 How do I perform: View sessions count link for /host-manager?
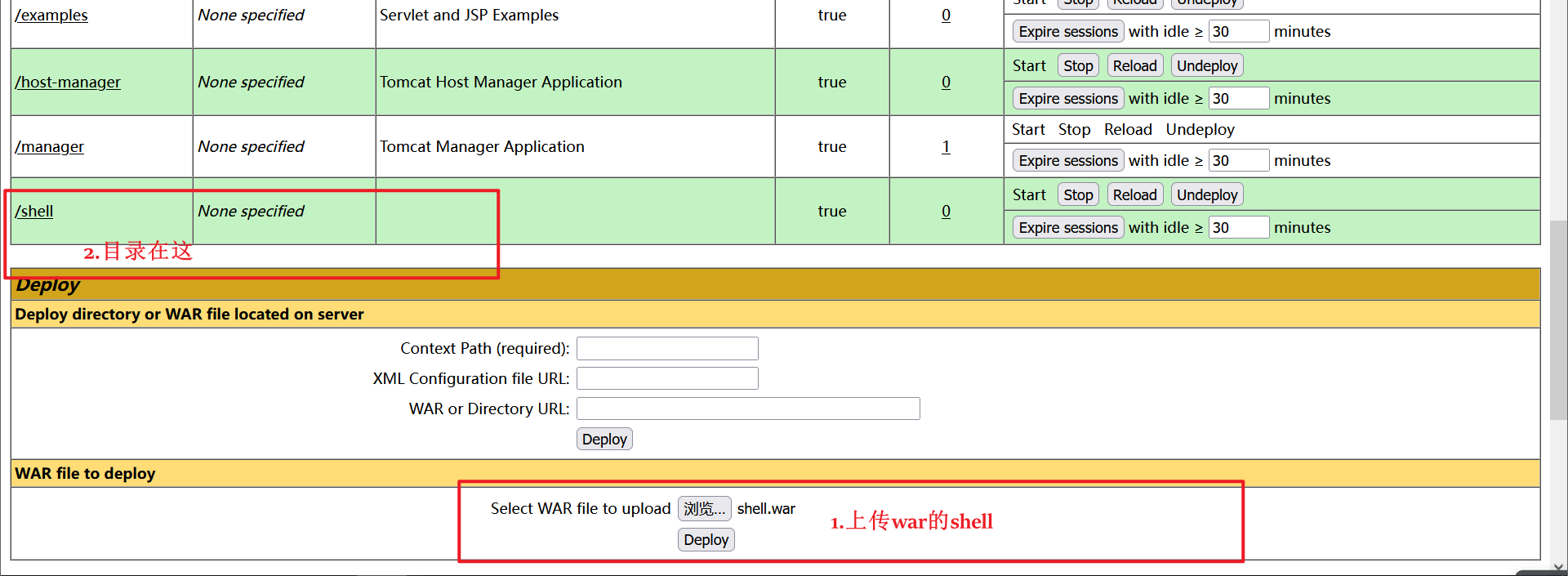(x=946, y=83)
